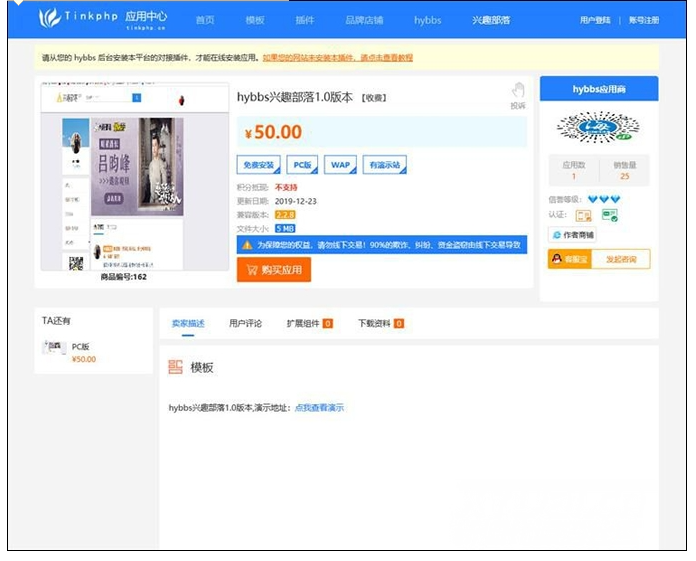This screenshot has height=561, width=696.
Task: Click the product preview screenshot
Action: tap(134, 176)
